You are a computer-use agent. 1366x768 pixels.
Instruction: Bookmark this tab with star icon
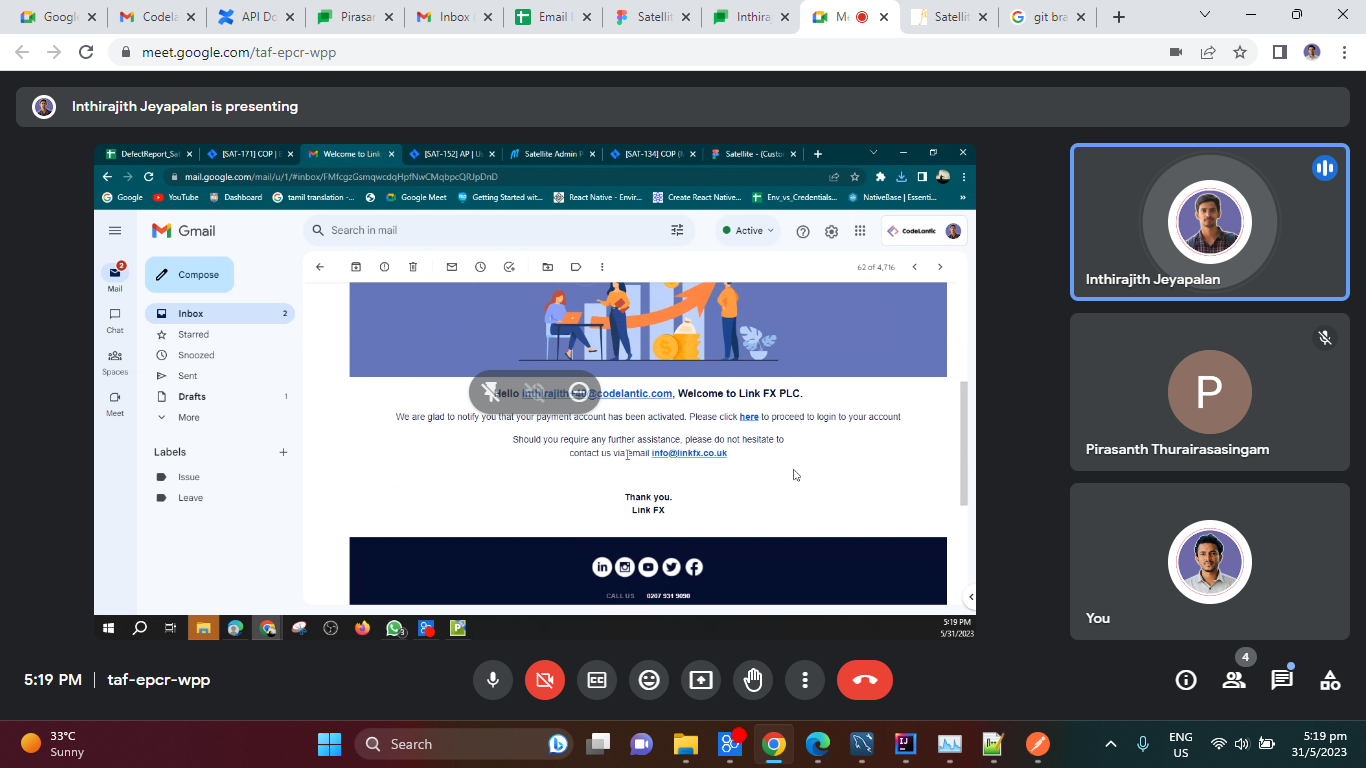[x=1240, y=52]
